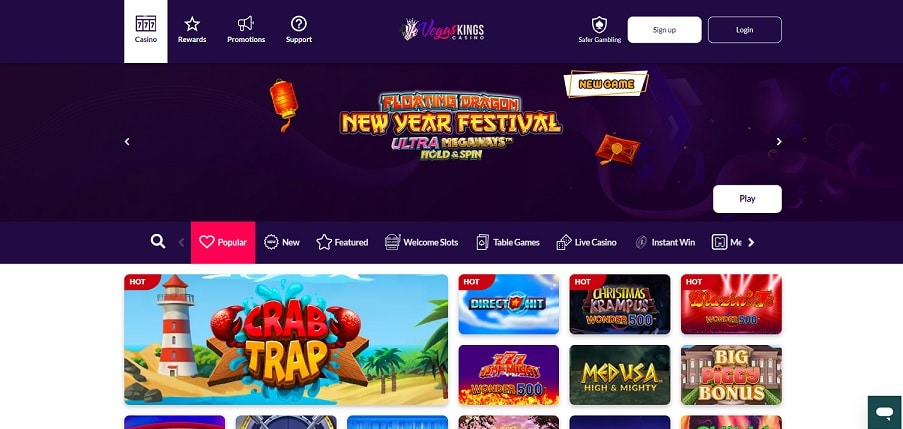Open Medusa High & Mighty game
The width and height of the screenshot is (903, 429).
tap(620, 375)
